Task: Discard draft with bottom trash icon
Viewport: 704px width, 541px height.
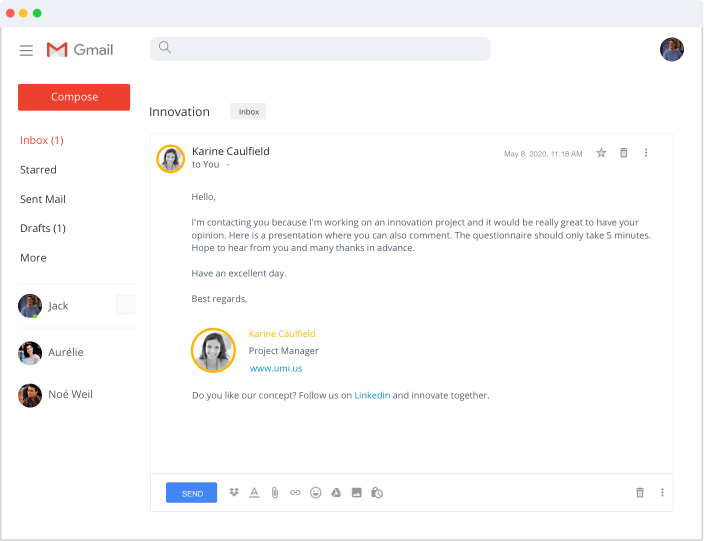Action: 640,493
